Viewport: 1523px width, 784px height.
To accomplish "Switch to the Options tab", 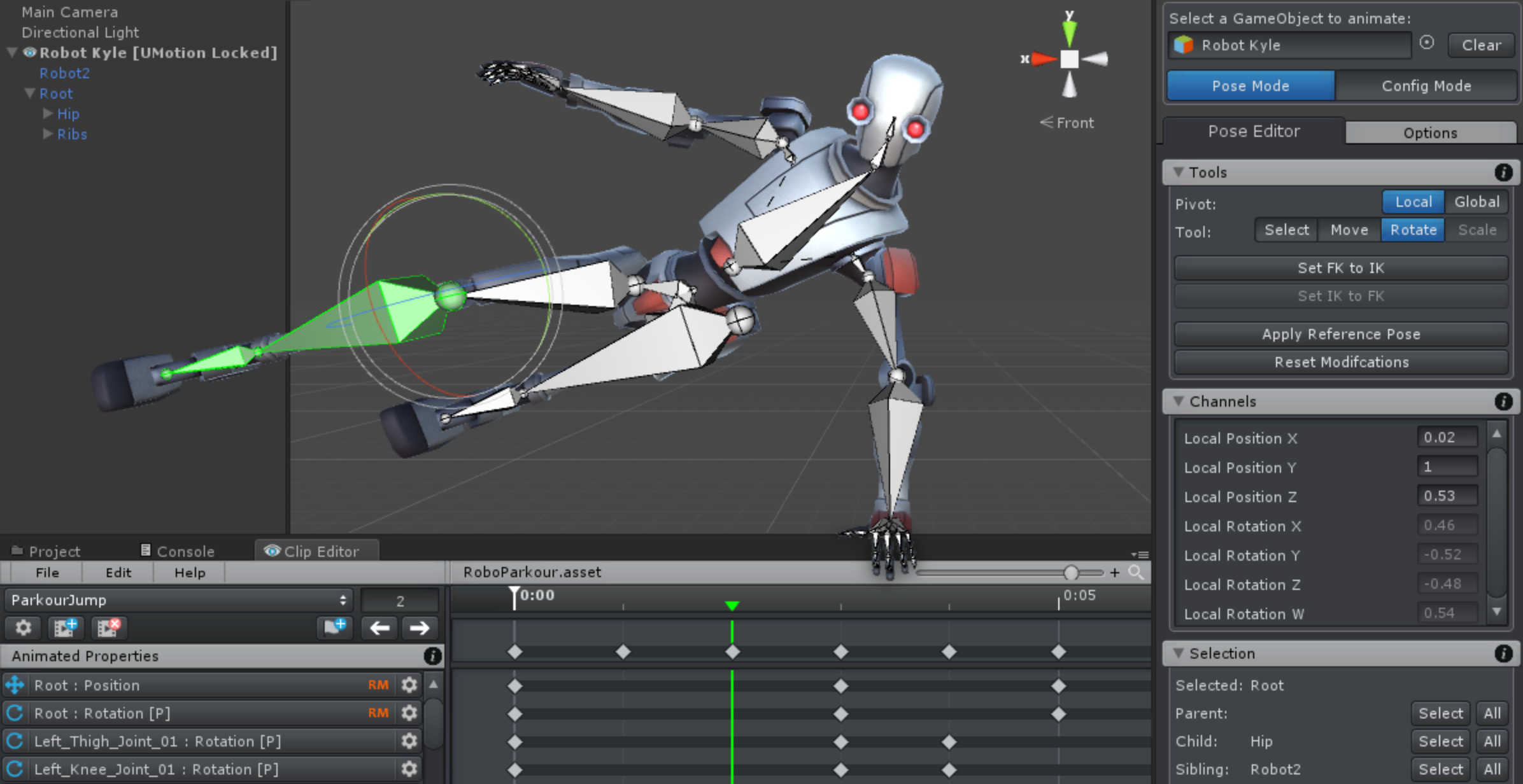I will click(1429, 132).
